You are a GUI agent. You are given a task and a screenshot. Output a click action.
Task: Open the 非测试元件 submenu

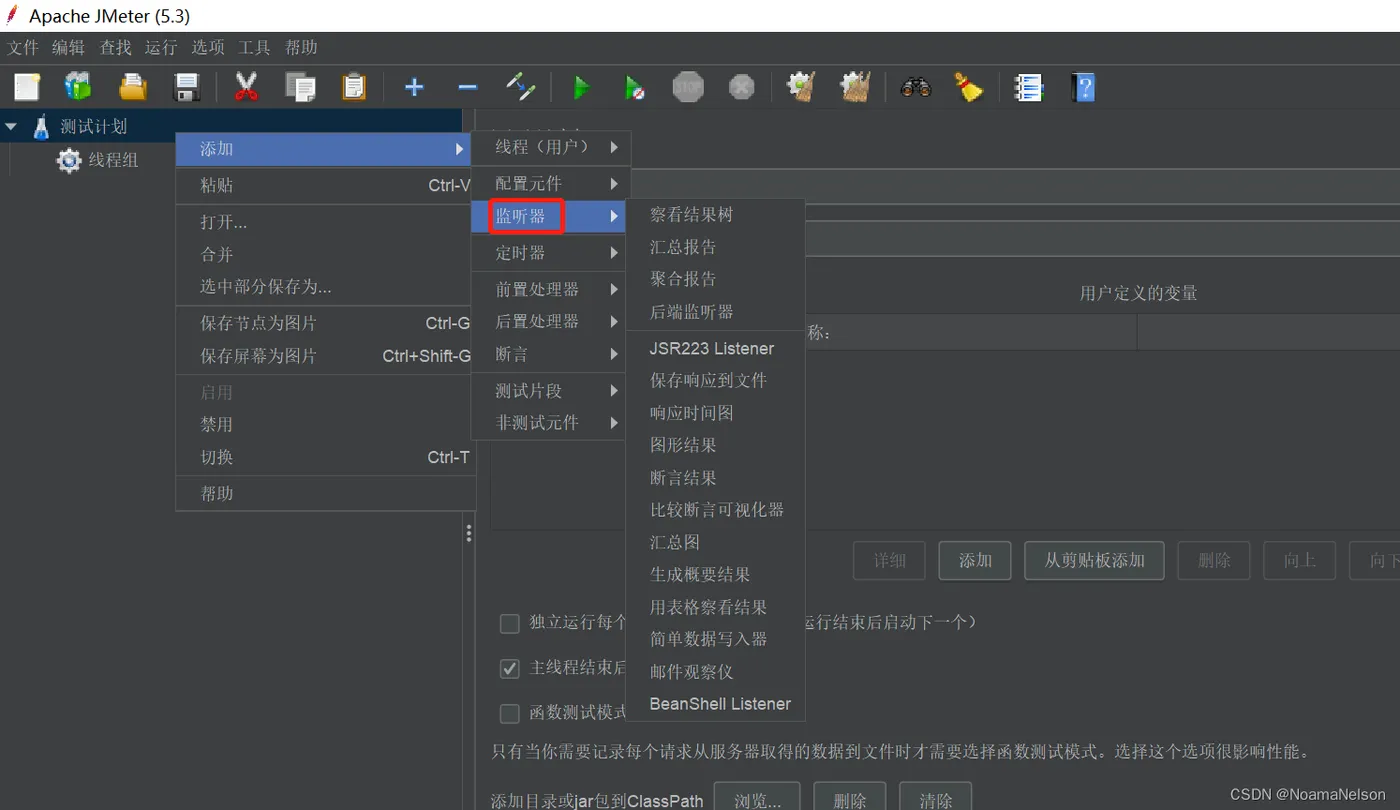tap(551, 423)
